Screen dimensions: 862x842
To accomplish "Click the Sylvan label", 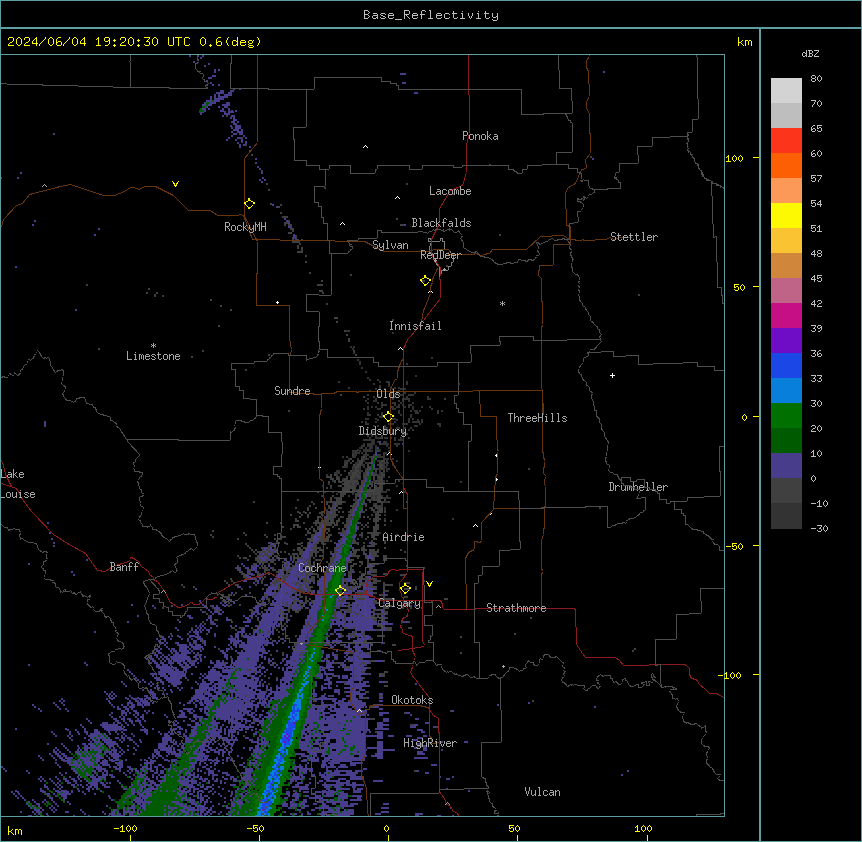I will click(x=390, y=245).
